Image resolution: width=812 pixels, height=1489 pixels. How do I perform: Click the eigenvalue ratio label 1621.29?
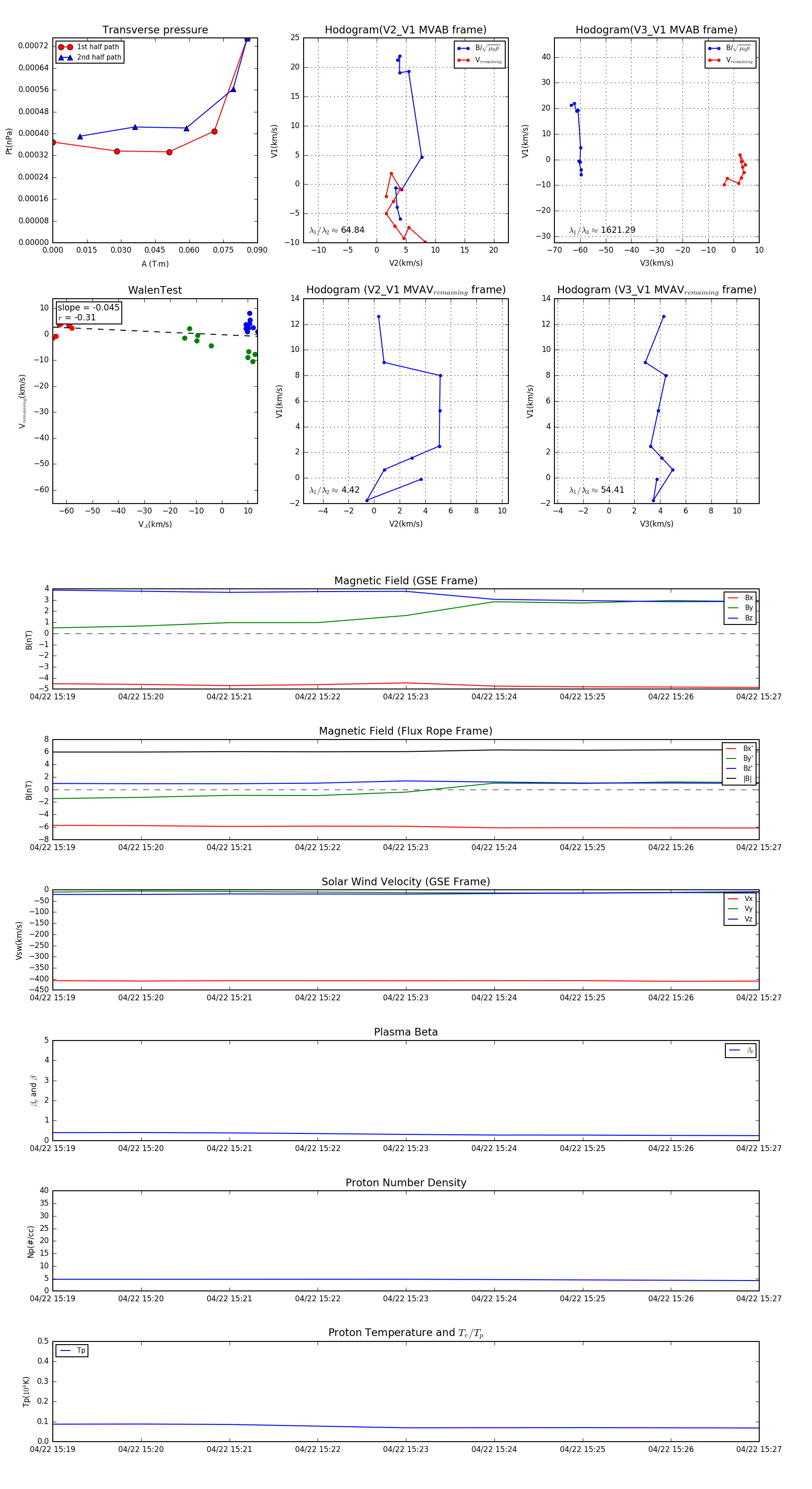pos(602,230)
